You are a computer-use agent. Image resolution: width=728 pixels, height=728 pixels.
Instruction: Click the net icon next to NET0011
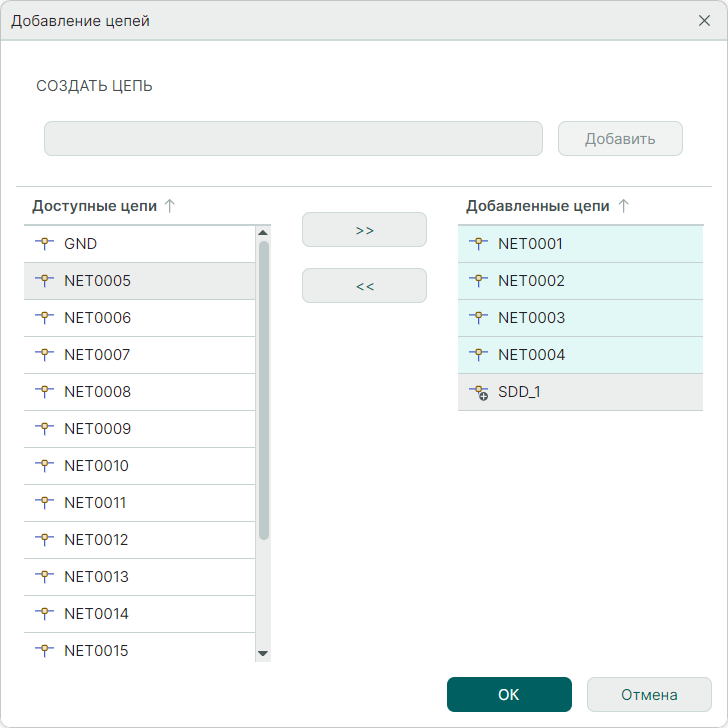(43, 502)
